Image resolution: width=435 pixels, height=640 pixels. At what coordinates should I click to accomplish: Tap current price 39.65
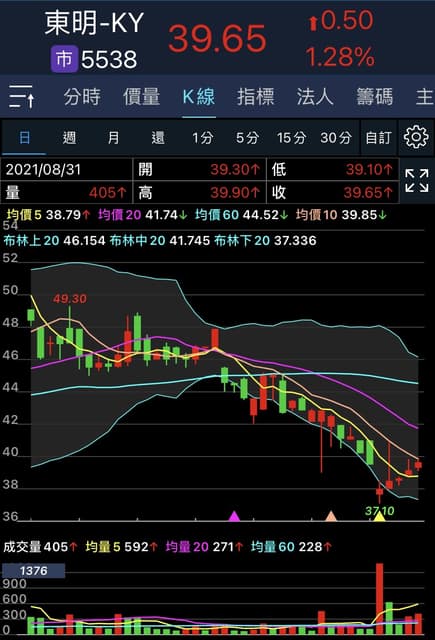218,38
